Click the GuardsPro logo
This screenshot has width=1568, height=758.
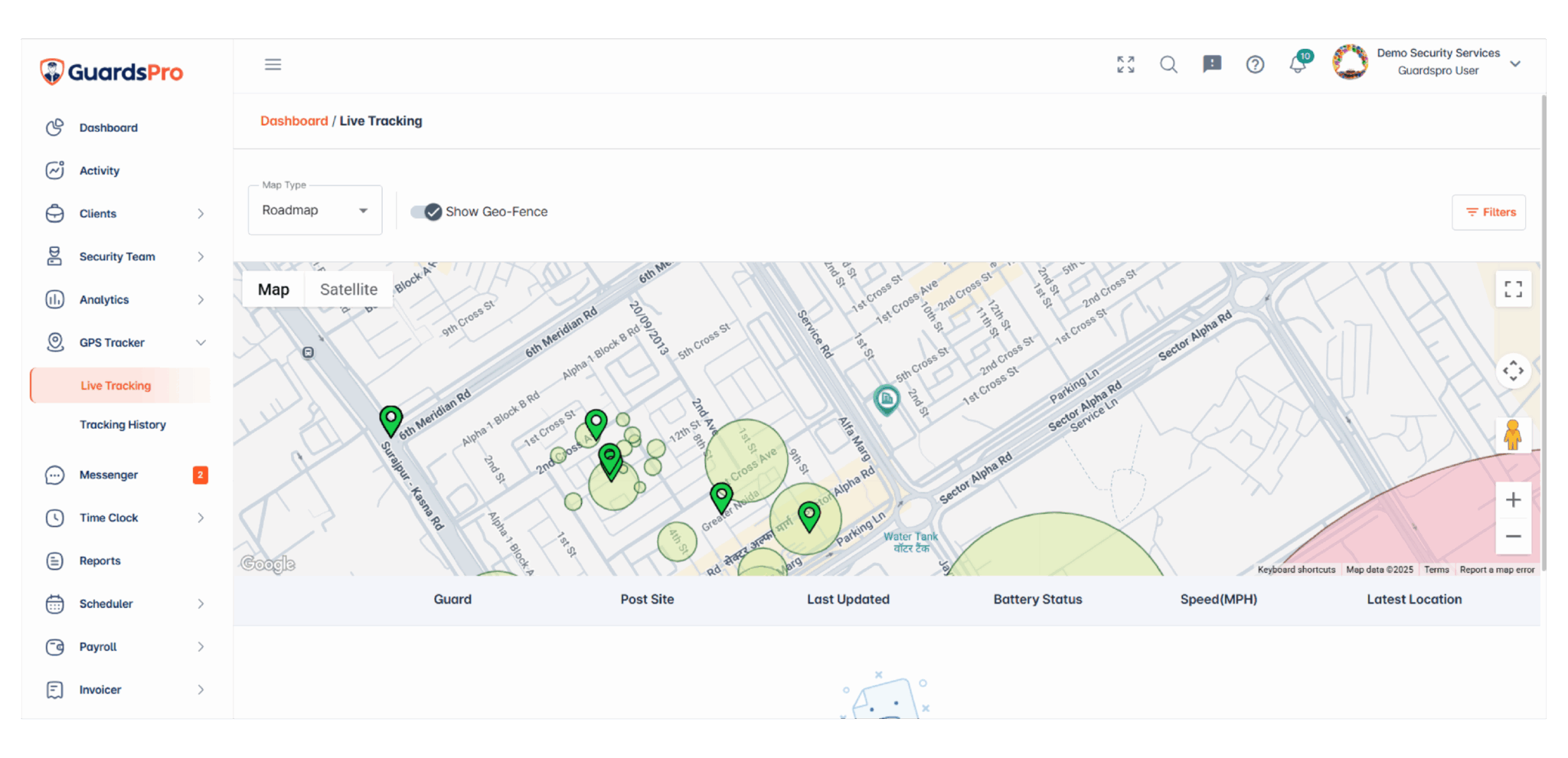tap(112, 72)
